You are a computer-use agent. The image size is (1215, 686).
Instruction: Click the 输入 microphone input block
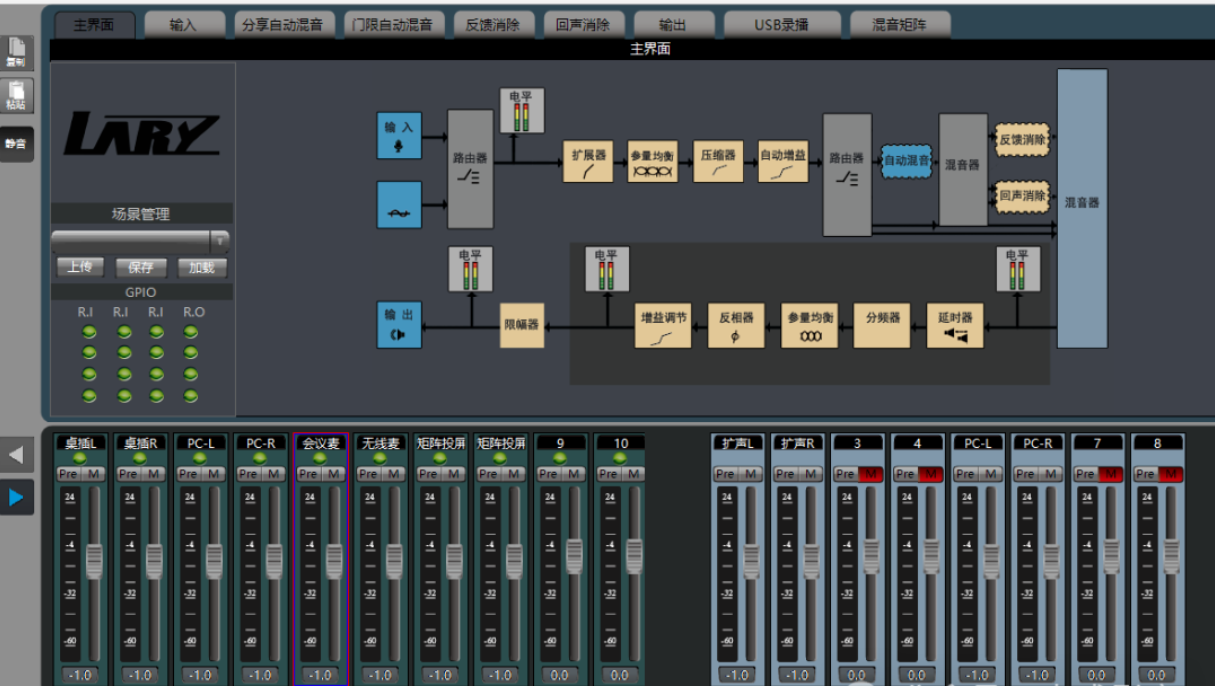[399, 136]
